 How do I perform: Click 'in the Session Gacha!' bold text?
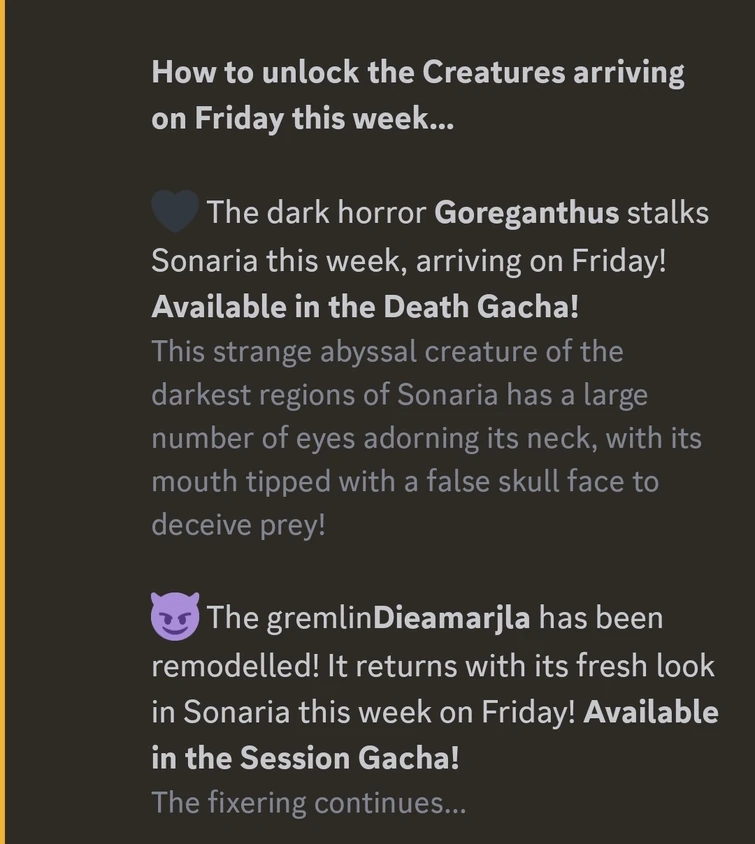pos(305,758)
